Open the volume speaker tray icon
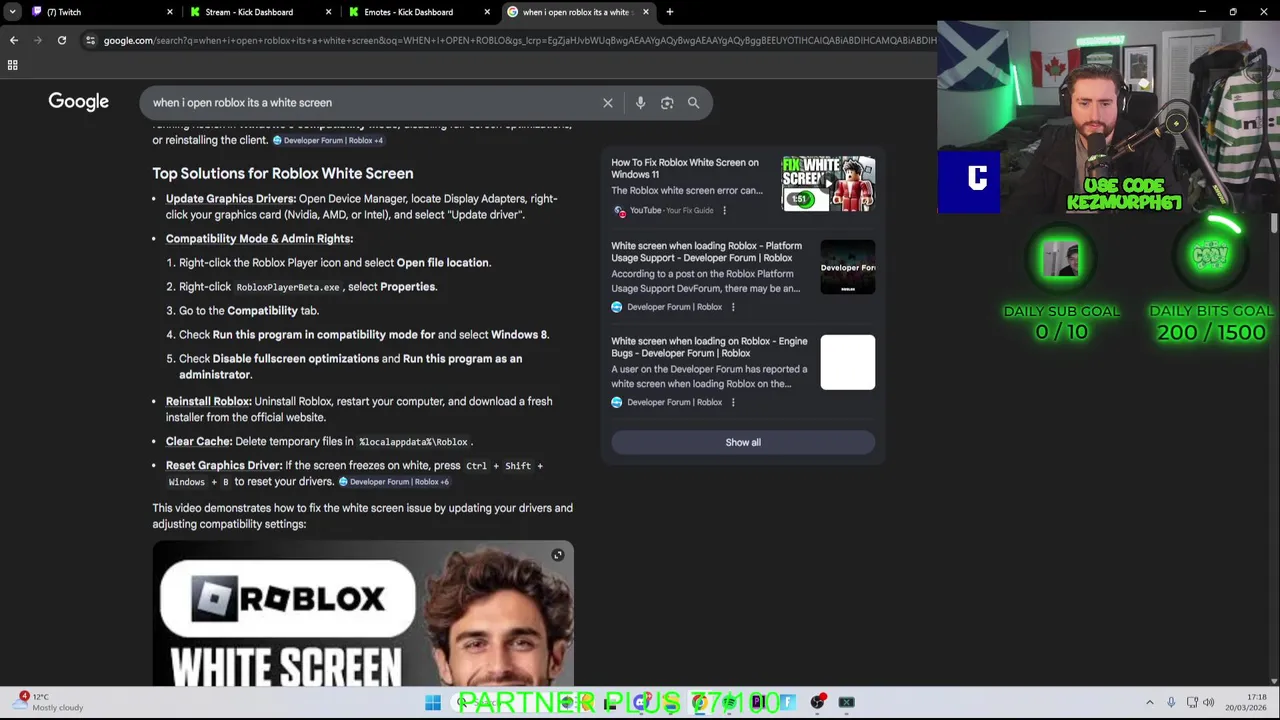Image resolution: width=1280 pixels, height=720 pixels. click(1209, 702)
